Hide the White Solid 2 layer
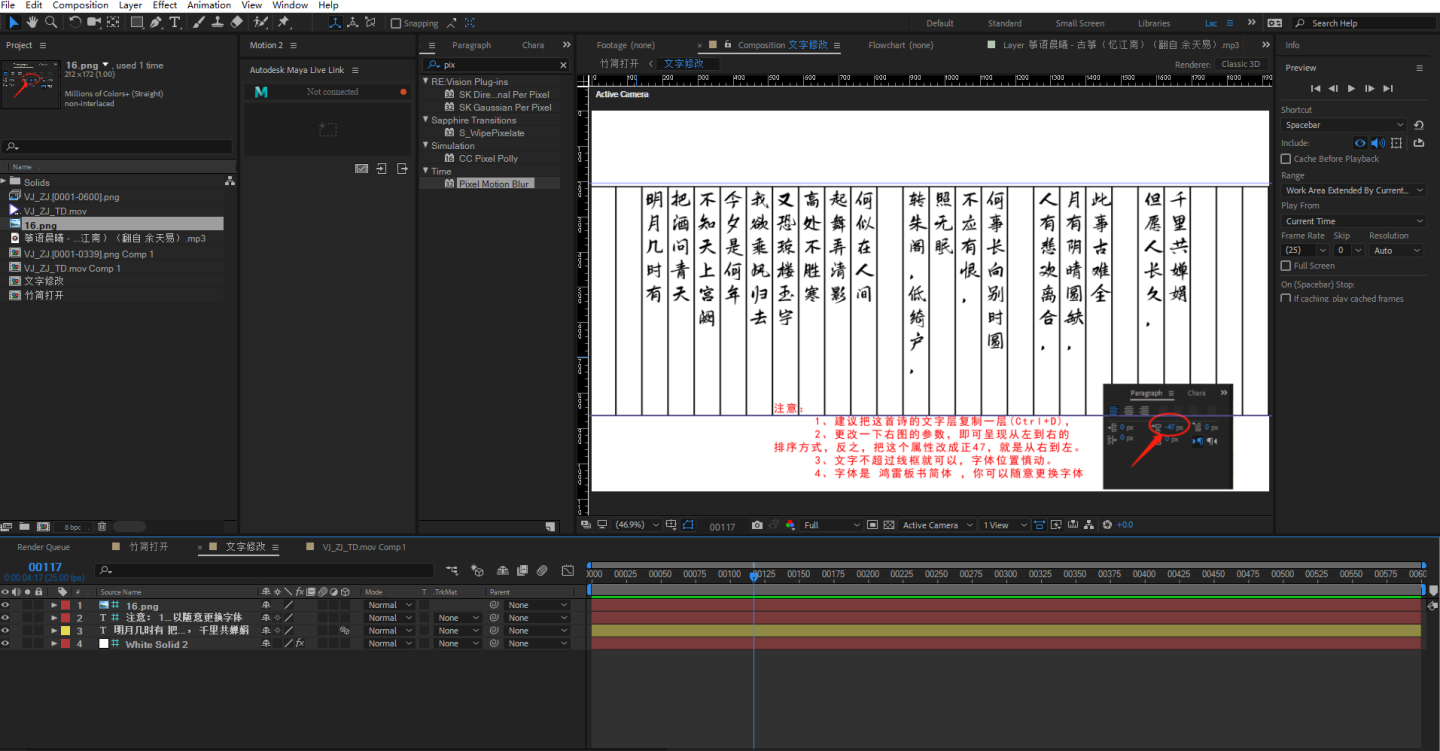 [x=6, y=644]
